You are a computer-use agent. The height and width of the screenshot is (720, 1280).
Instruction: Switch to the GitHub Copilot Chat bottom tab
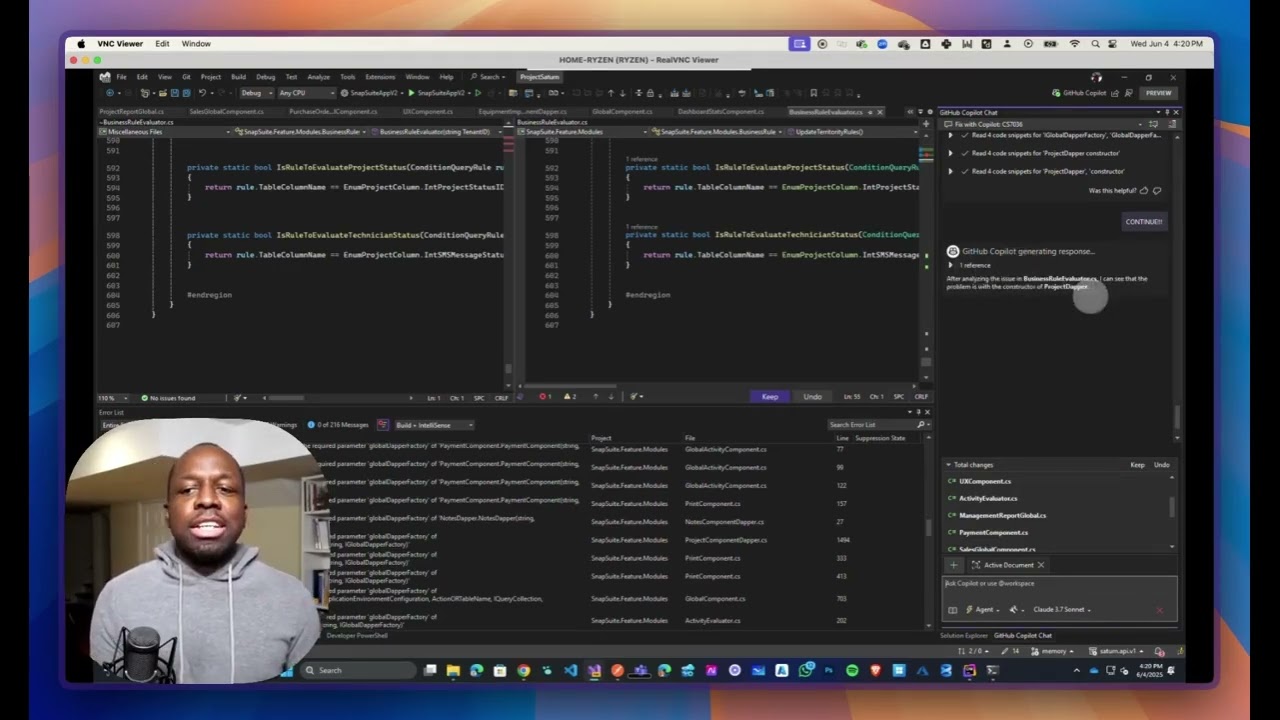1022,635
